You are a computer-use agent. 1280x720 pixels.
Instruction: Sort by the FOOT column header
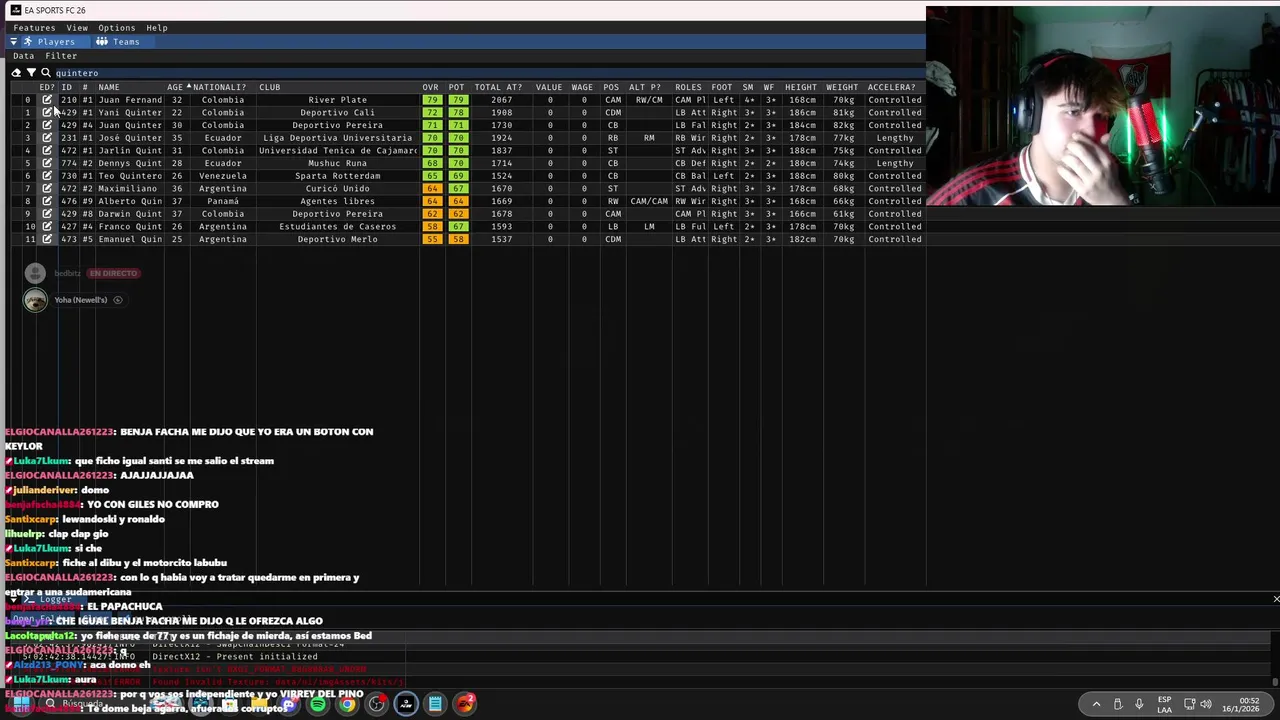722,87
